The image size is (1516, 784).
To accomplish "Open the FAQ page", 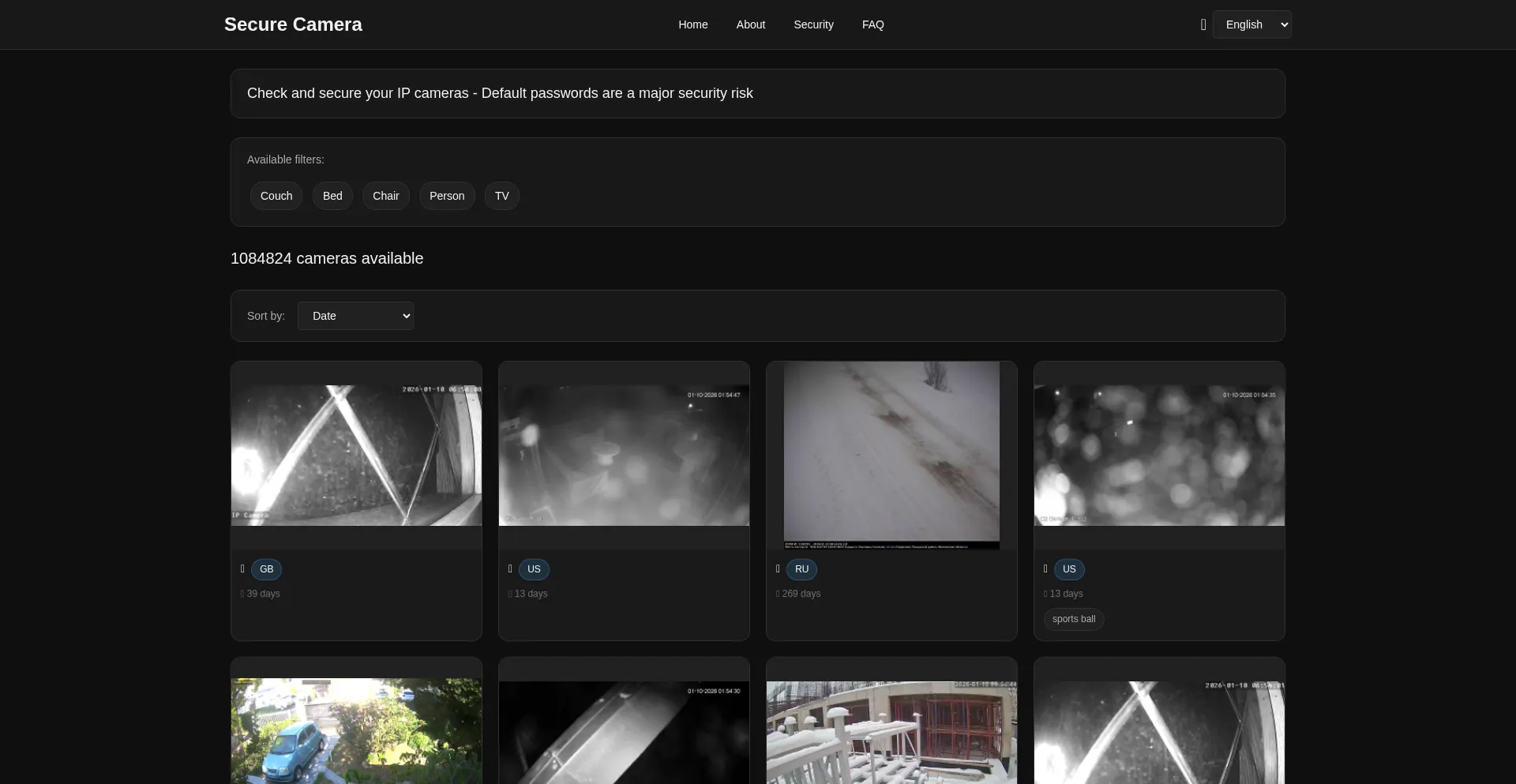I will point(872,24).
